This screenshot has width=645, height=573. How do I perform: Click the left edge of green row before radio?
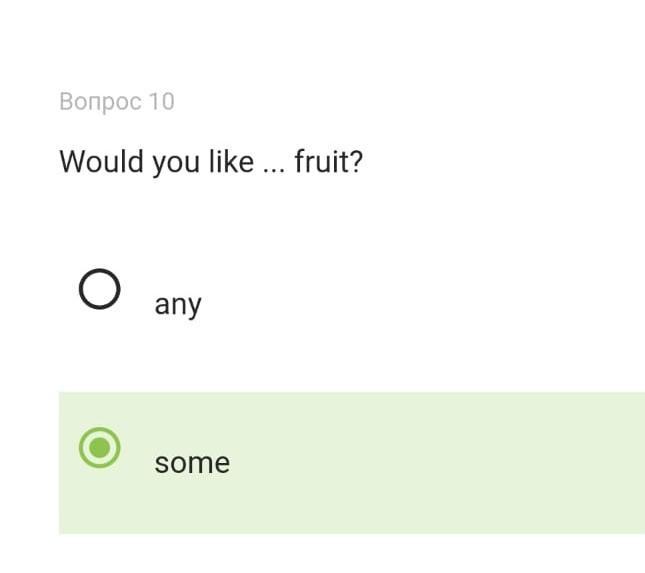click(x=67, y=463)
